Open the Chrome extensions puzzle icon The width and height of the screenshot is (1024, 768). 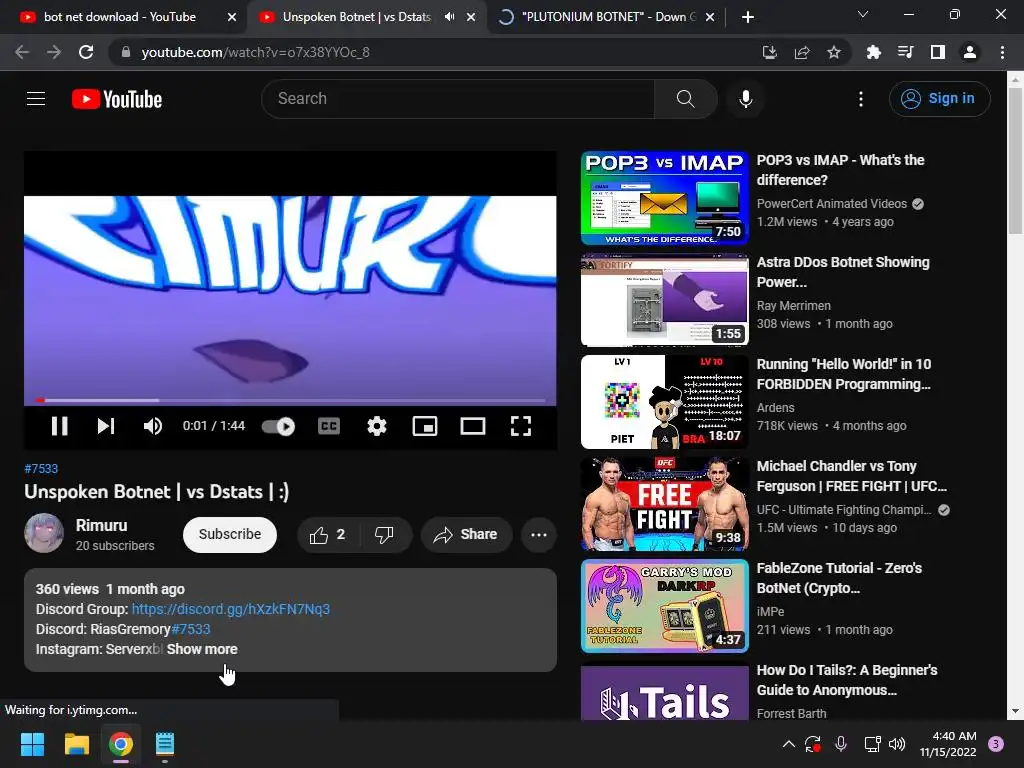tap(873, 52)
